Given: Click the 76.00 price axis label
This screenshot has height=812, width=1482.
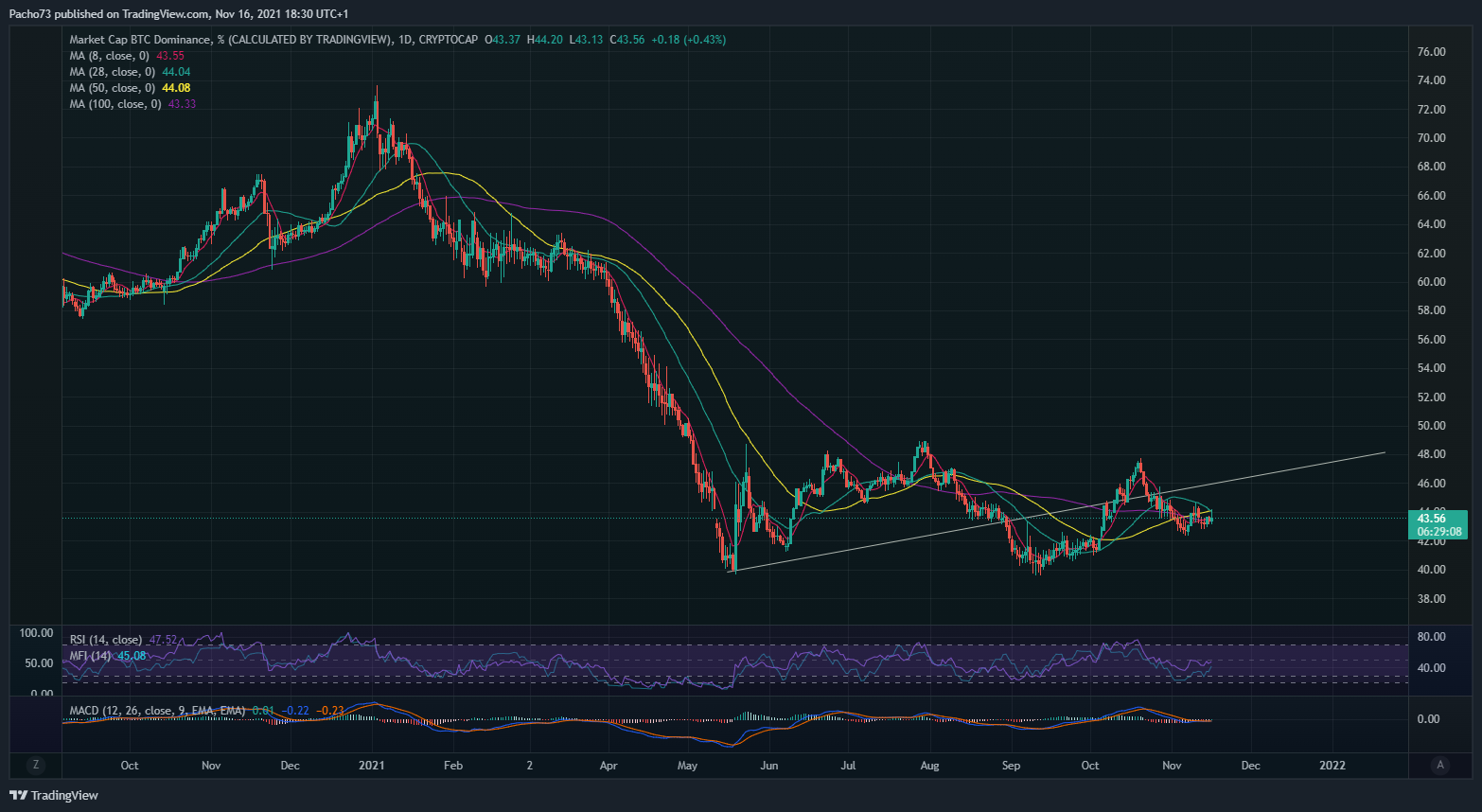Looking at the screenshot, I should [1431, 52].
